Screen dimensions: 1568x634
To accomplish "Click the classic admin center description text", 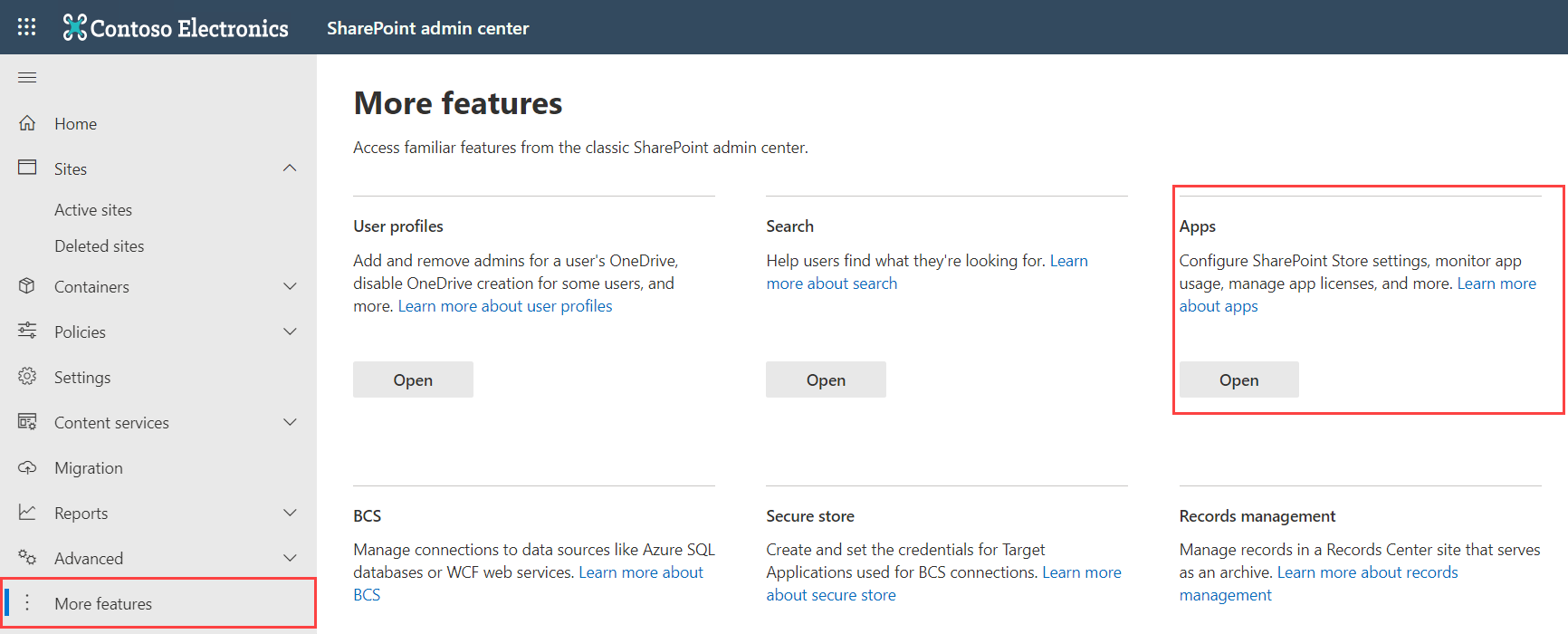I will coord(580,148).
